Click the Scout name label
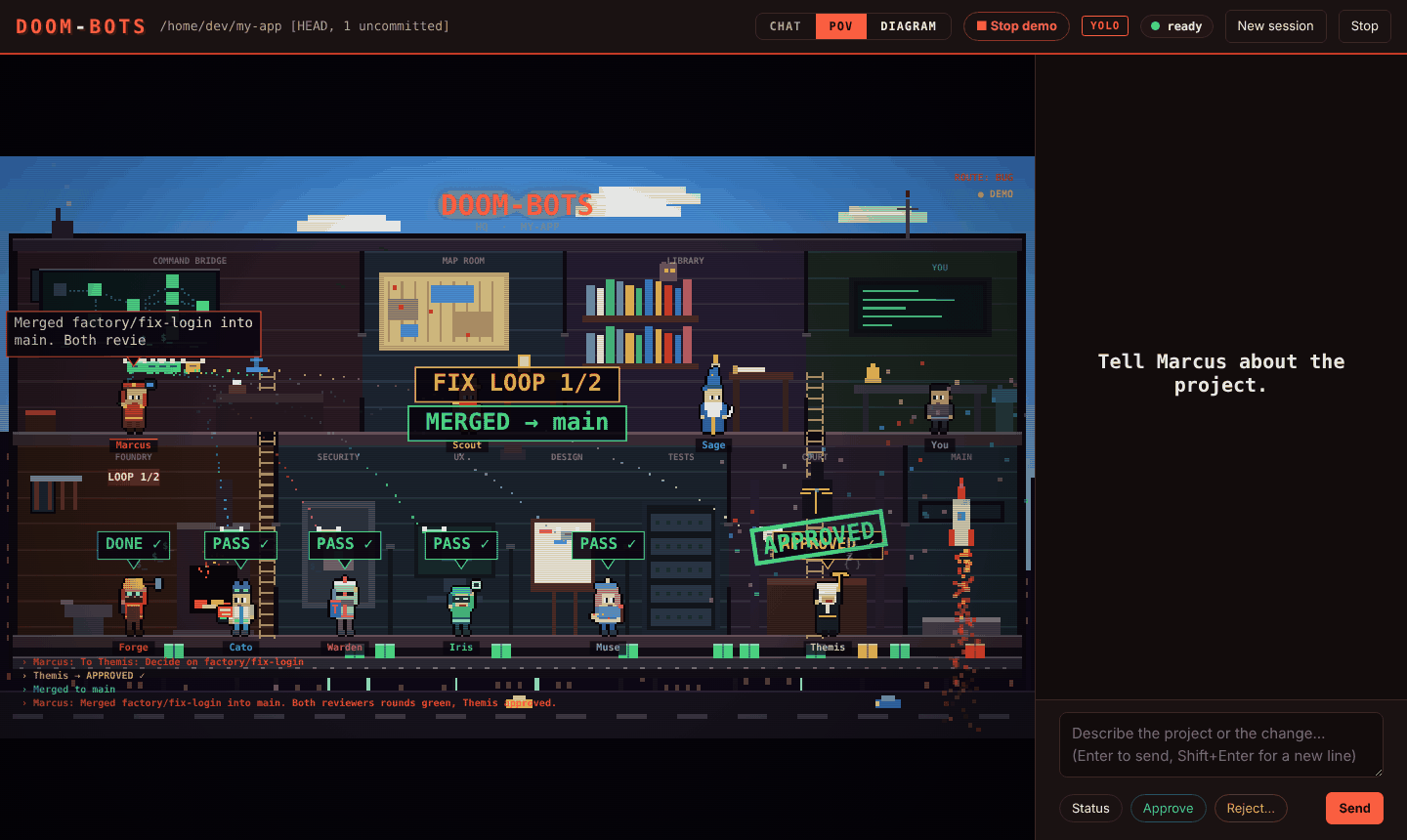 (x=467, y=445)
